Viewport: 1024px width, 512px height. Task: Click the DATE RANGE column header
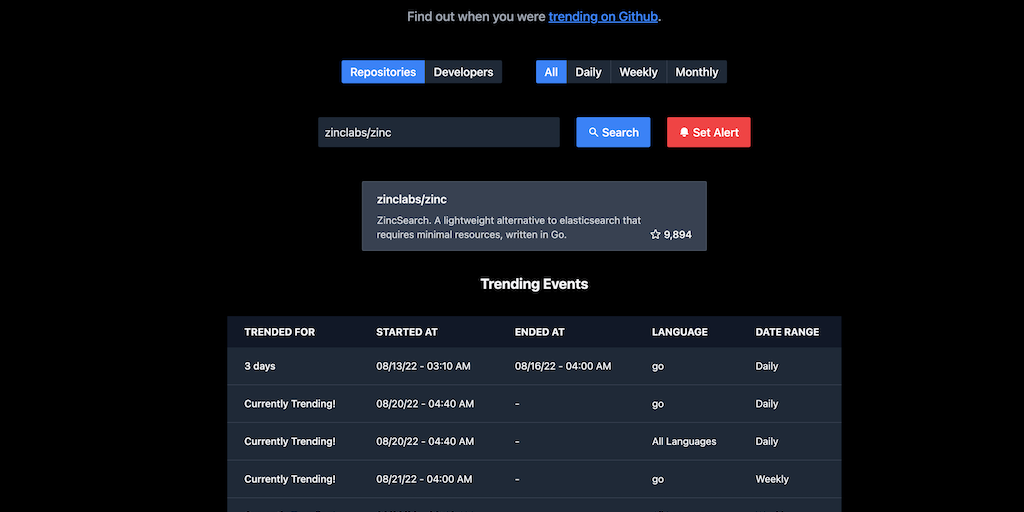click(787, 332)
